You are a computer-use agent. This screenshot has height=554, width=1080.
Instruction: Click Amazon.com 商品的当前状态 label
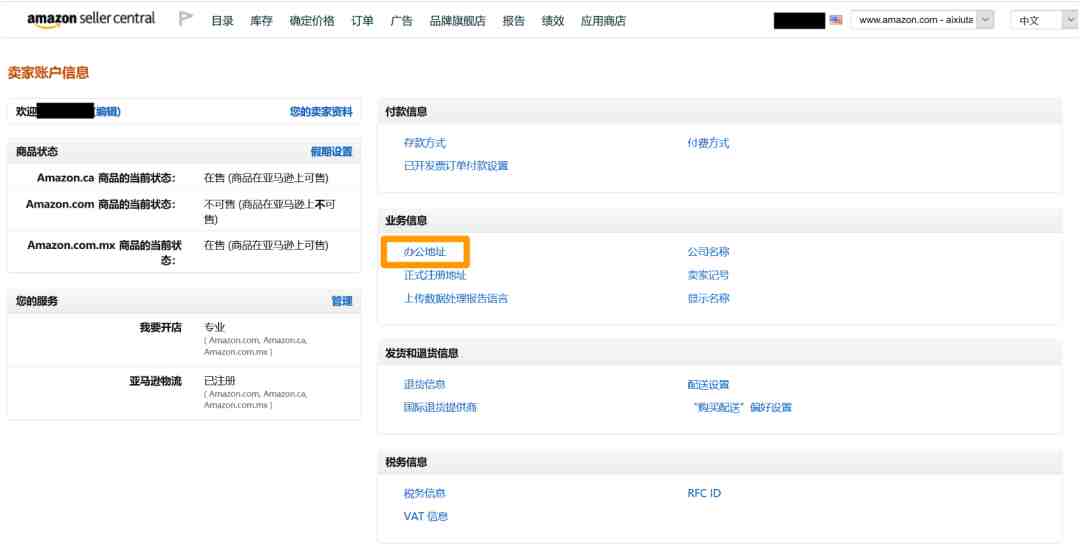tap(101, 204)
